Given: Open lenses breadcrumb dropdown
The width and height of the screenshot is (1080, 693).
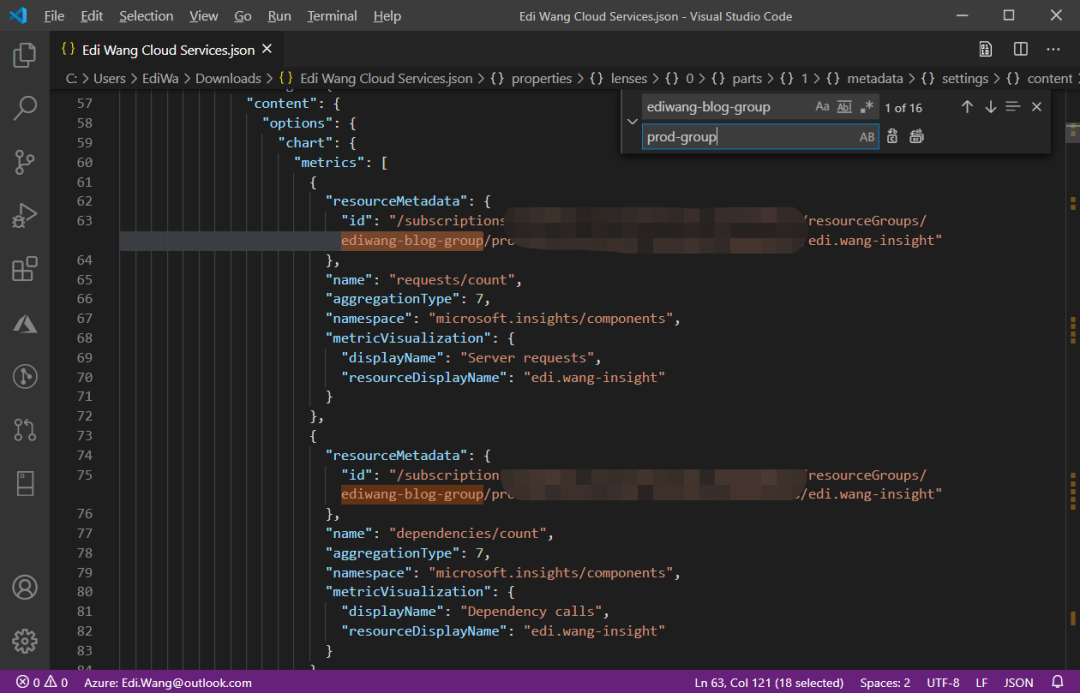Looking at the screenshot, I should (x=629, y=79).
